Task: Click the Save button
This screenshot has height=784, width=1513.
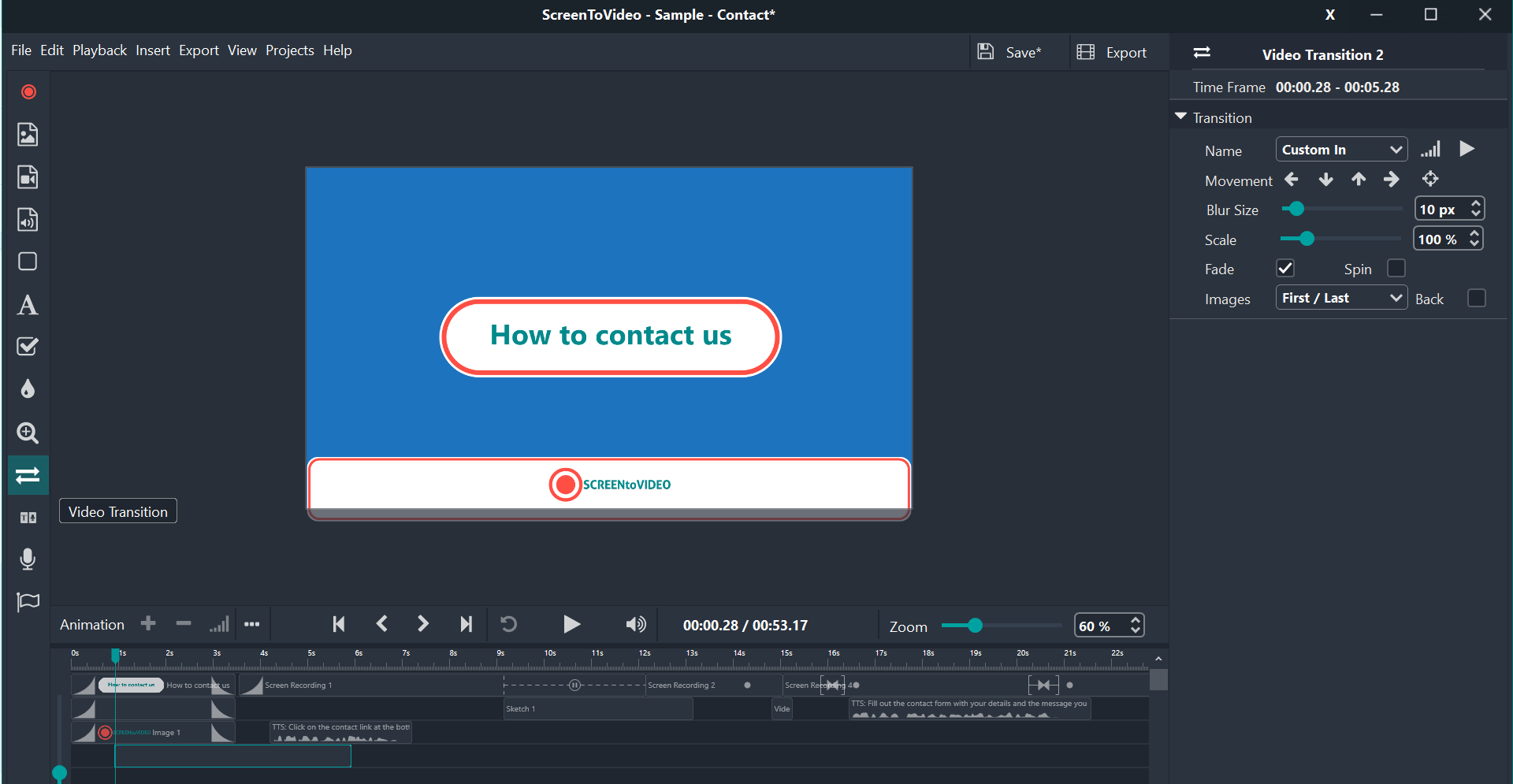Action: pos(1010,53)
